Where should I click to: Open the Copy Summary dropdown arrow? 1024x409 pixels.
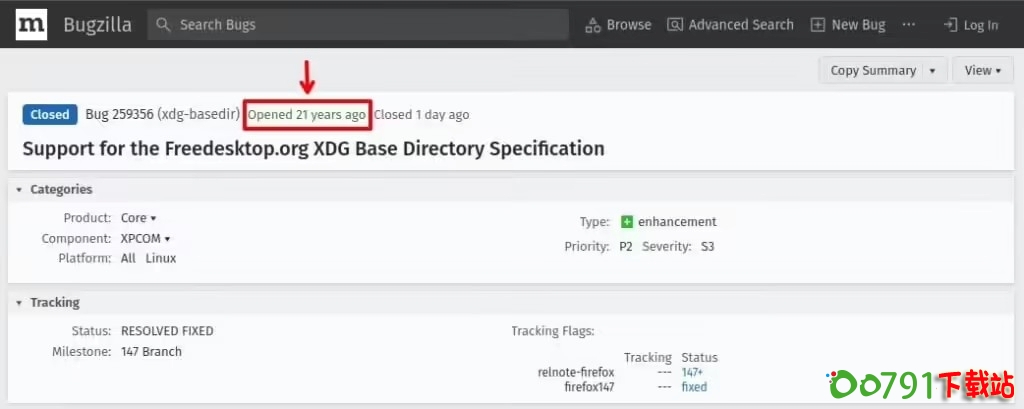tap(933, 70)
